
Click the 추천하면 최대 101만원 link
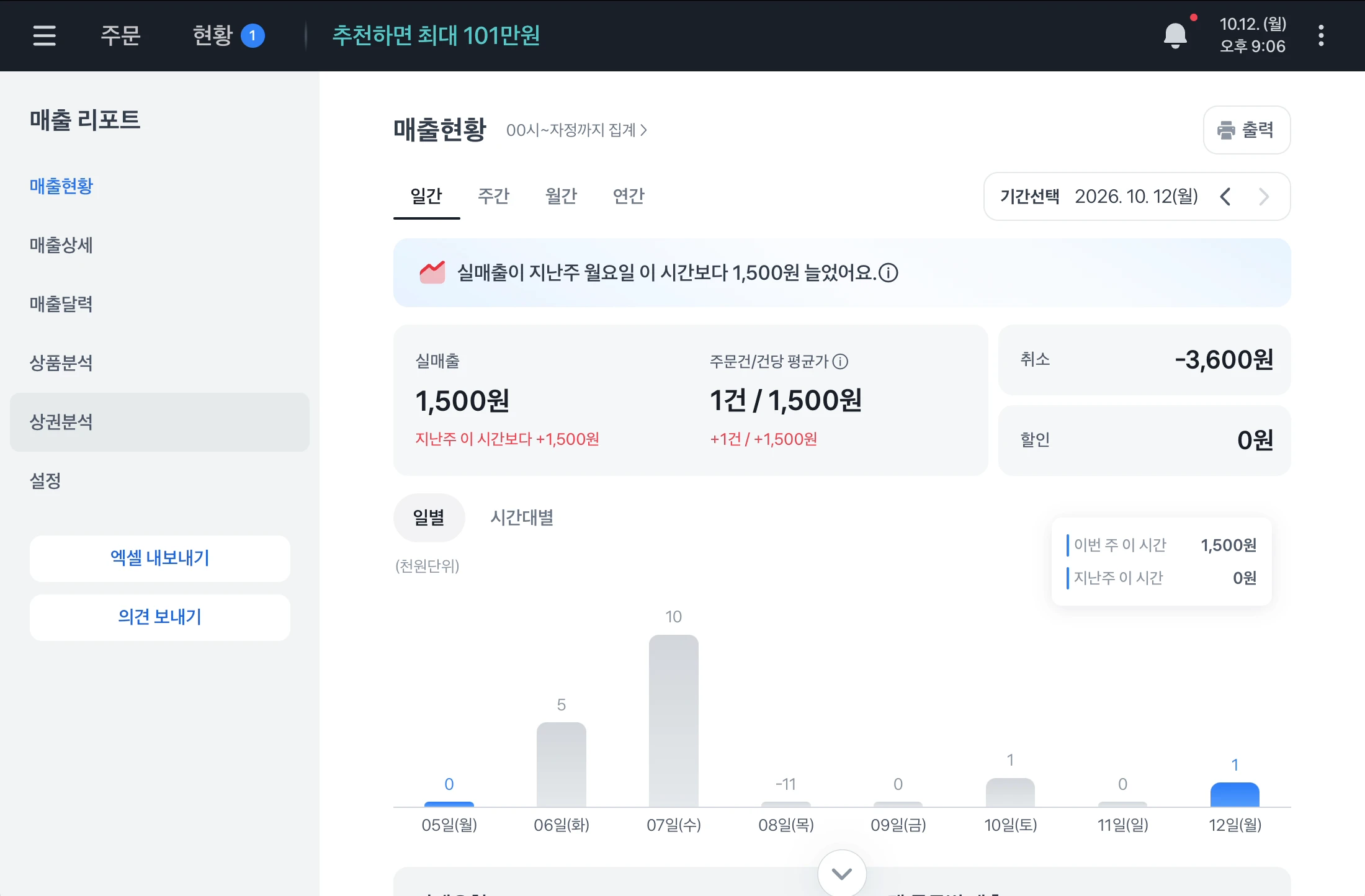pyautogui.click(x=436, y=35)
